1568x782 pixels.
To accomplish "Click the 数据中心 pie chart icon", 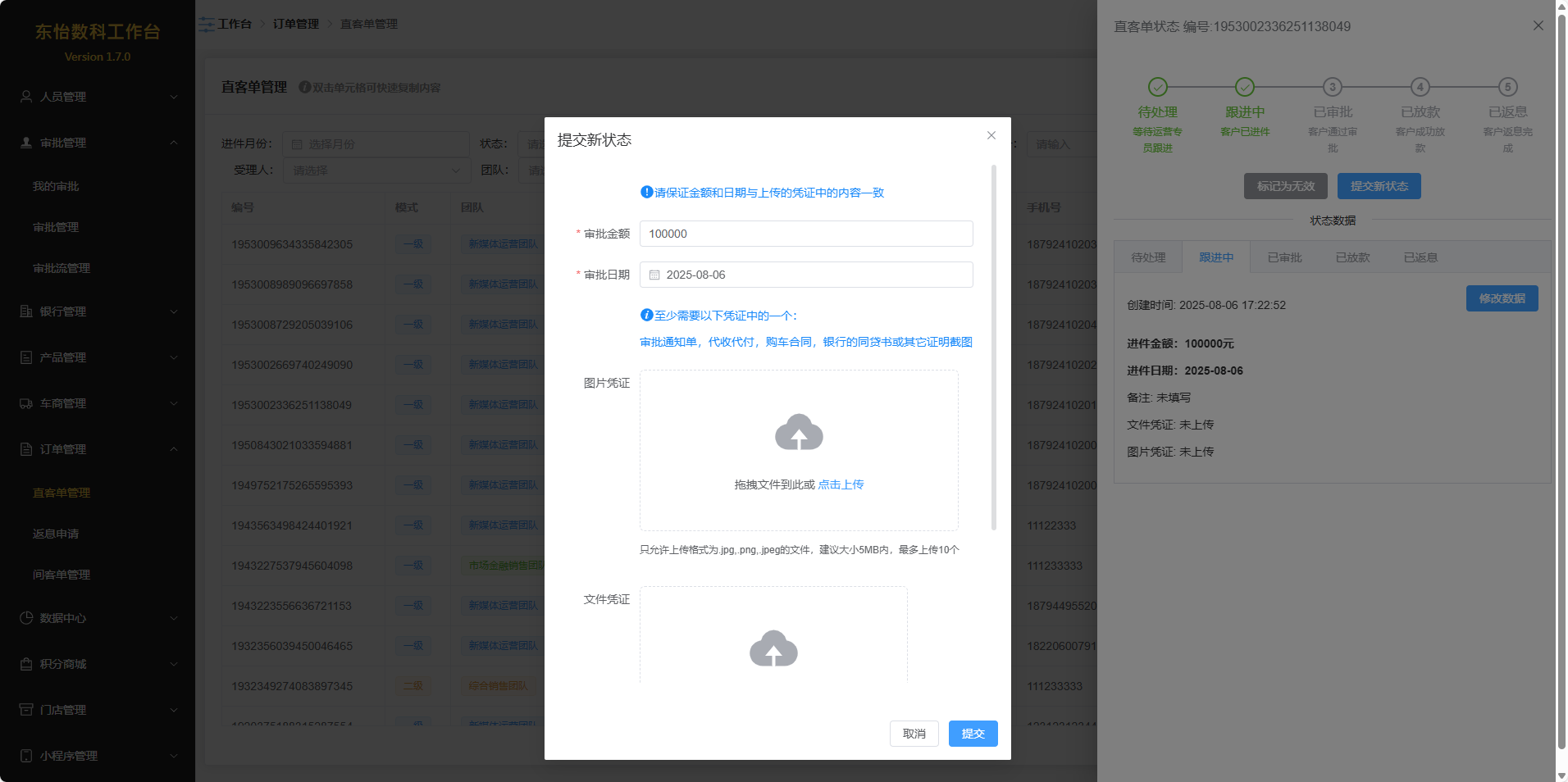I will click(26, 618).
